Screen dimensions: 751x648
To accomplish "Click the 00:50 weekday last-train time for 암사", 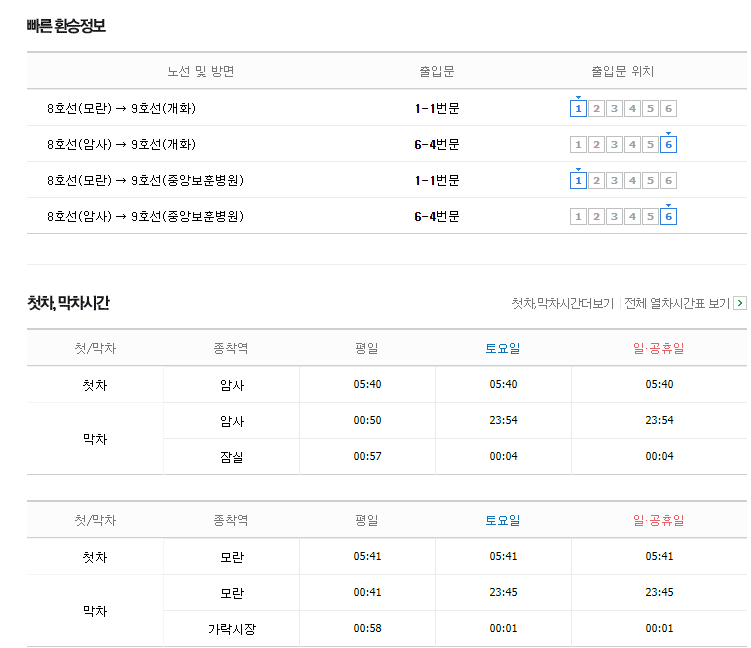I will point(367,420).
